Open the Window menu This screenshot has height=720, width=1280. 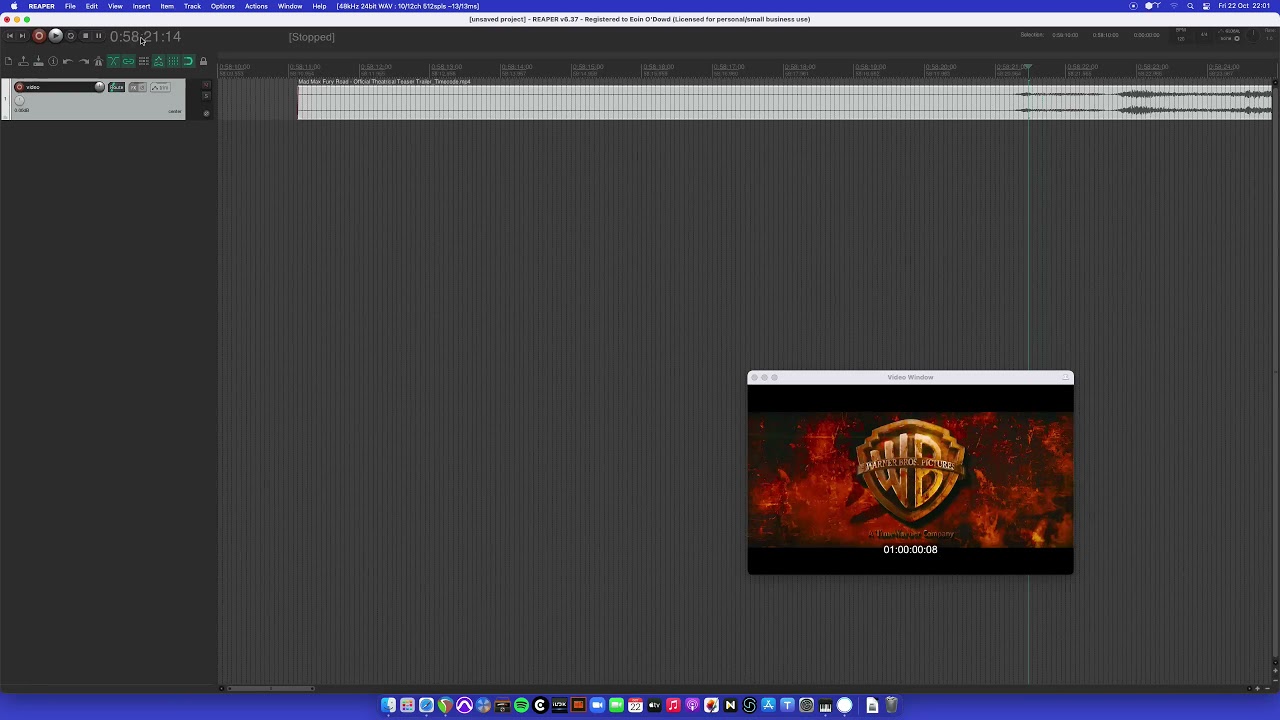[290, 6]
